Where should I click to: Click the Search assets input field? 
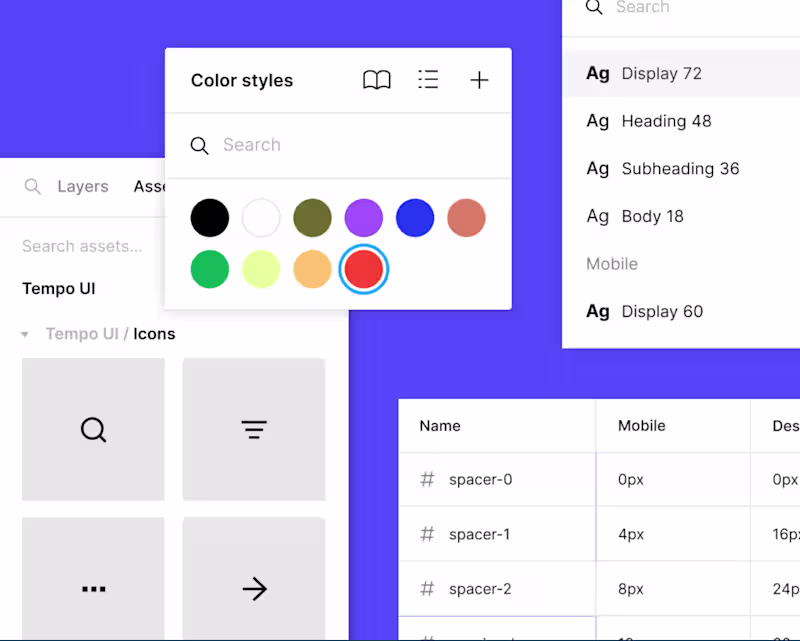point(82,246)
